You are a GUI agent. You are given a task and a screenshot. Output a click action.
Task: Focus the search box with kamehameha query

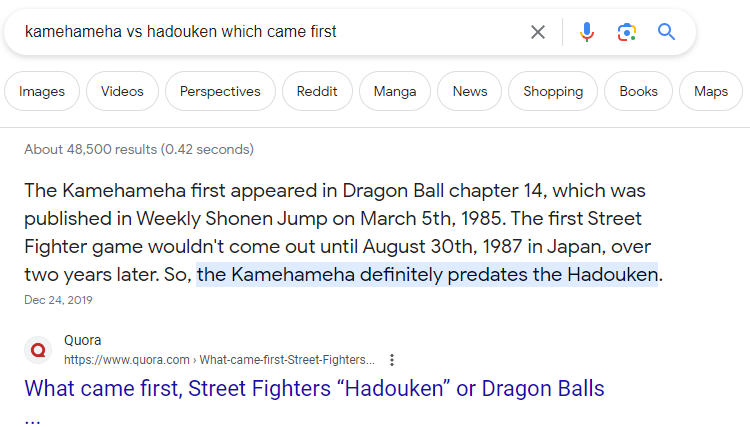coord(270,32)
